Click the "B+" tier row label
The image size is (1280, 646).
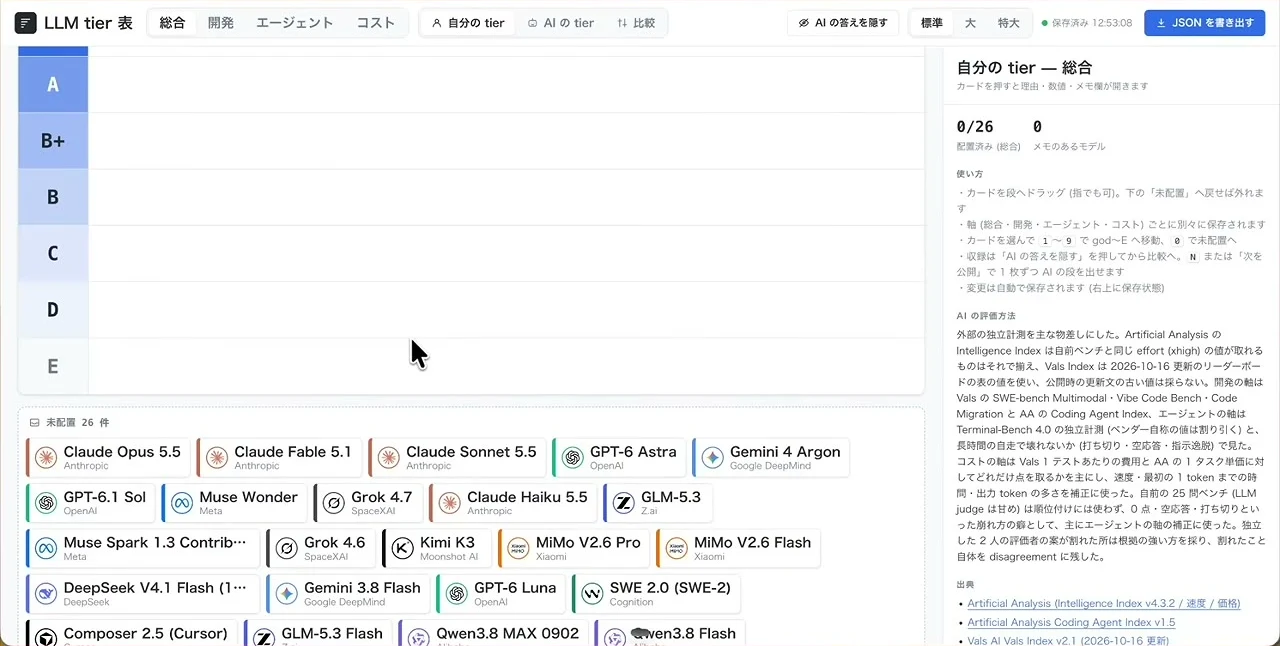click(x=53, y=141)
